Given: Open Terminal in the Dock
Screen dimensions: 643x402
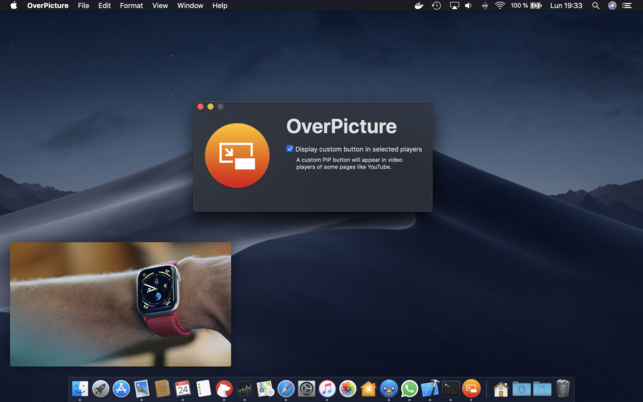Looking at the screenshot, I should click(451, 388).
